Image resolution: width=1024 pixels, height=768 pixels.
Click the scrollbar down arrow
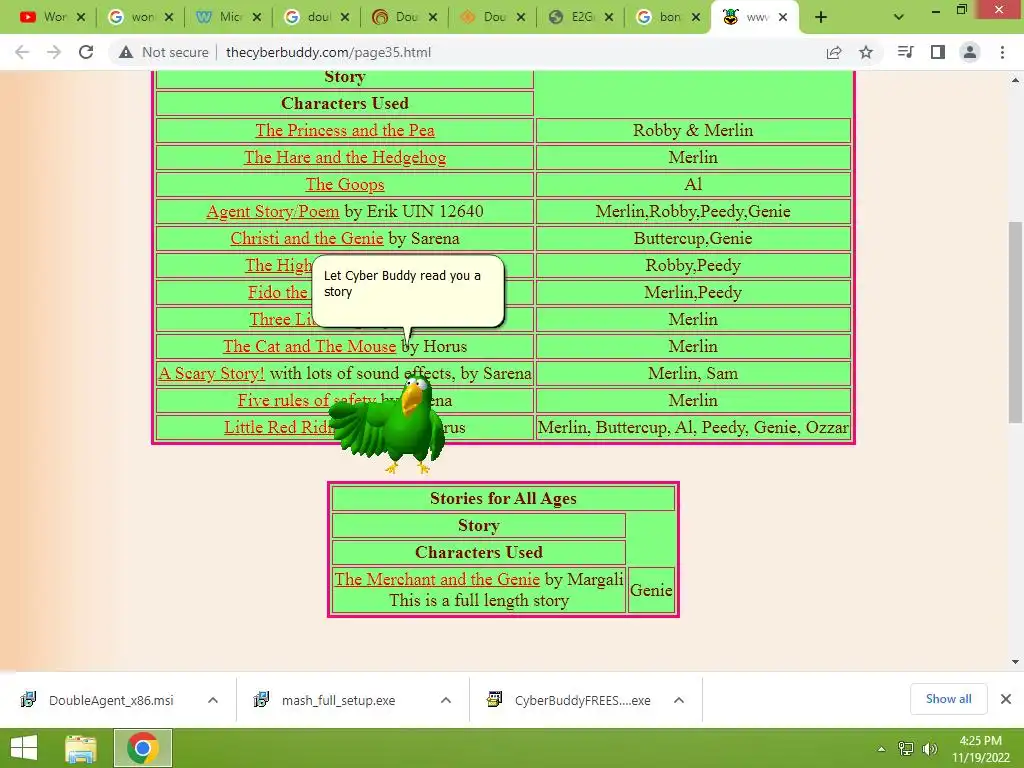(1015, 662)
